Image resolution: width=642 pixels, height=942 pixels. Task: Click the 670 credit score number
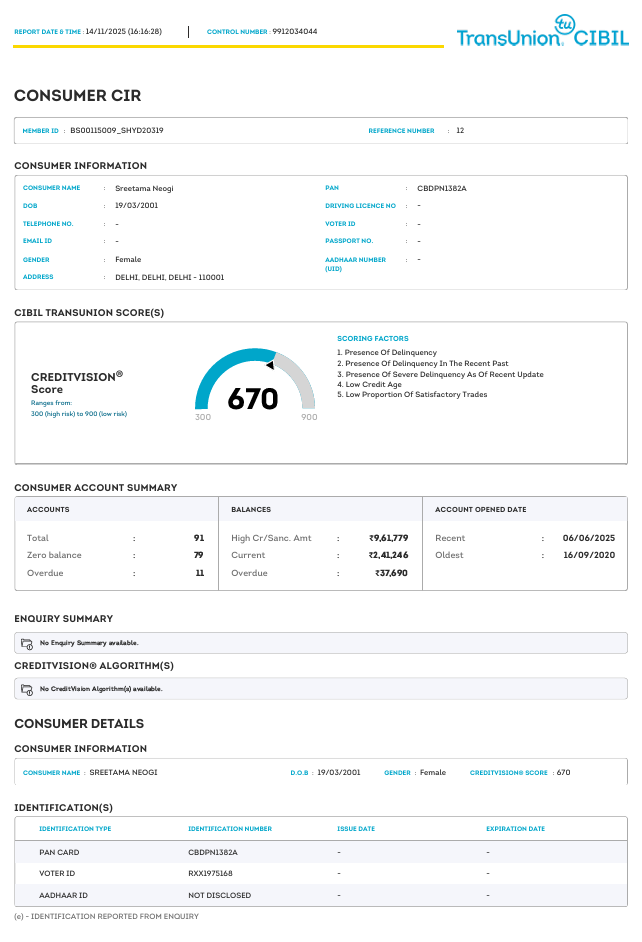point(253,399)
